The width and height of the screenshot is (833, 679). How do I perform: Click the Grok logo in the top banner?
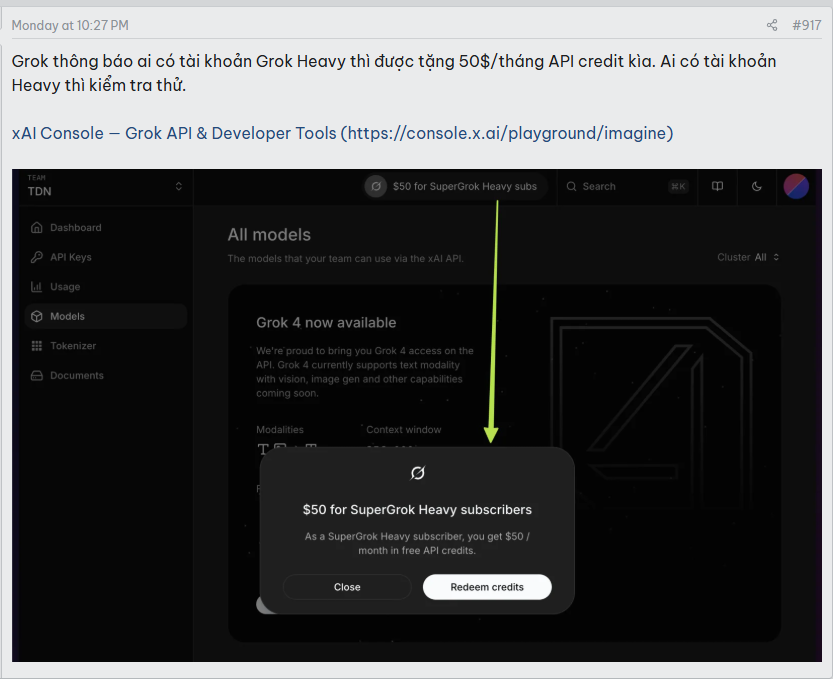[376, 186]
